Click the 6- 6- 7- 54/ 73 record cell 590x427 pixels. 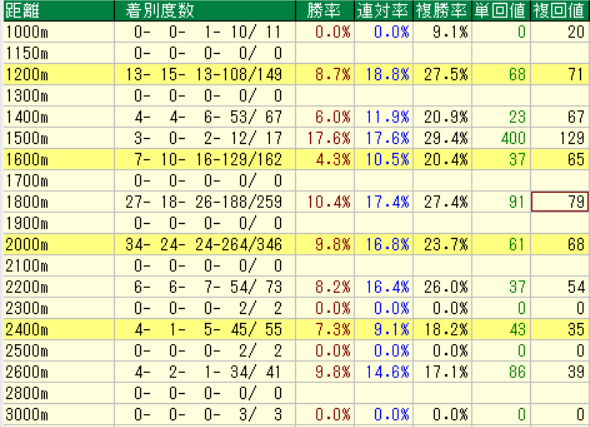205,287
